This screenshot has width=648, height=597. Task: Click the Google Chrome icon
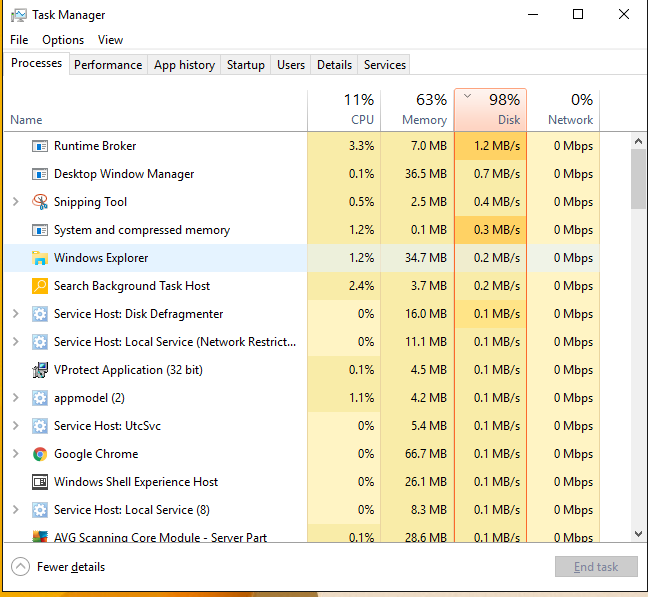[40, 454]
